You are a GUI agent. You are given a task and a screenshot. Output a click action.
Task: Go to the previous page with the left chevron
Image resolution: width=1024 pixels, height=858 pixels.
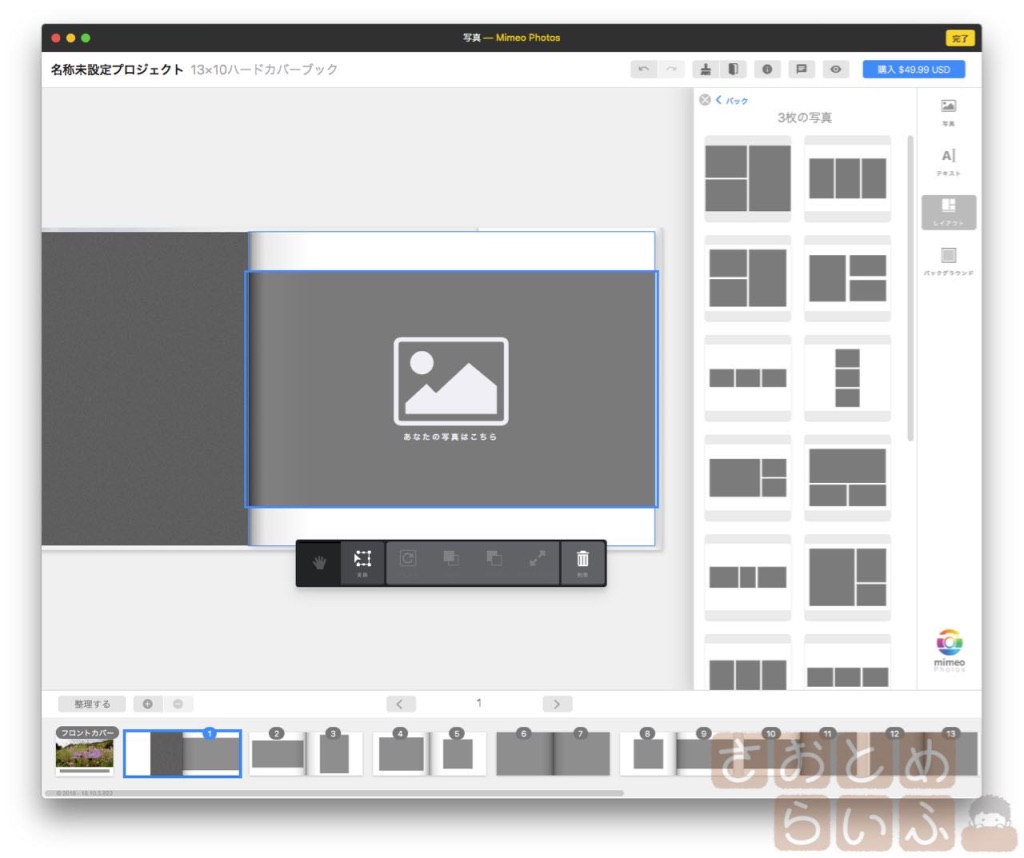pyautogui.click(x=400, y=704)
